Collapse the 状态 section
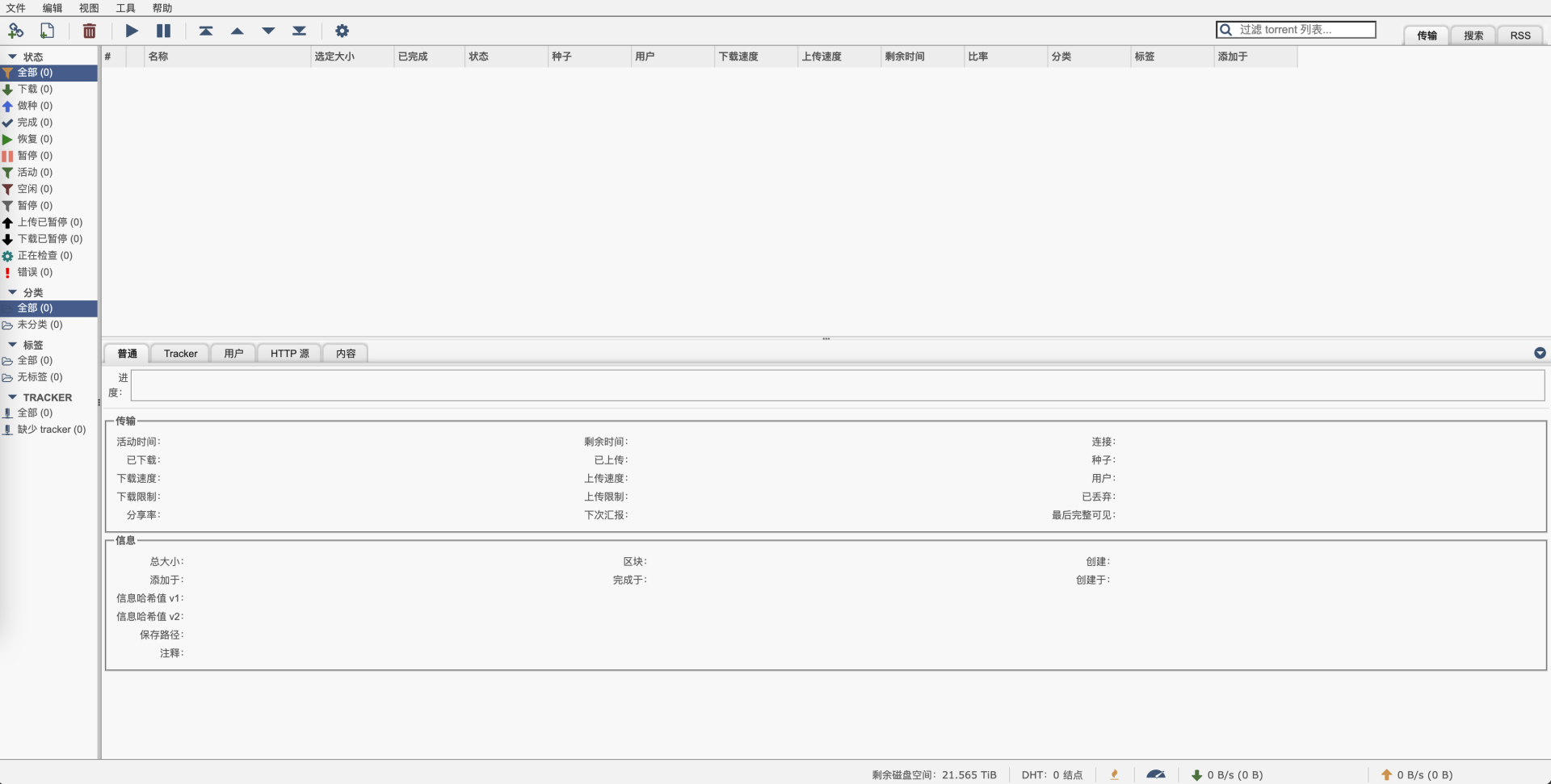The image size is (1551, 784). point(12,57)
